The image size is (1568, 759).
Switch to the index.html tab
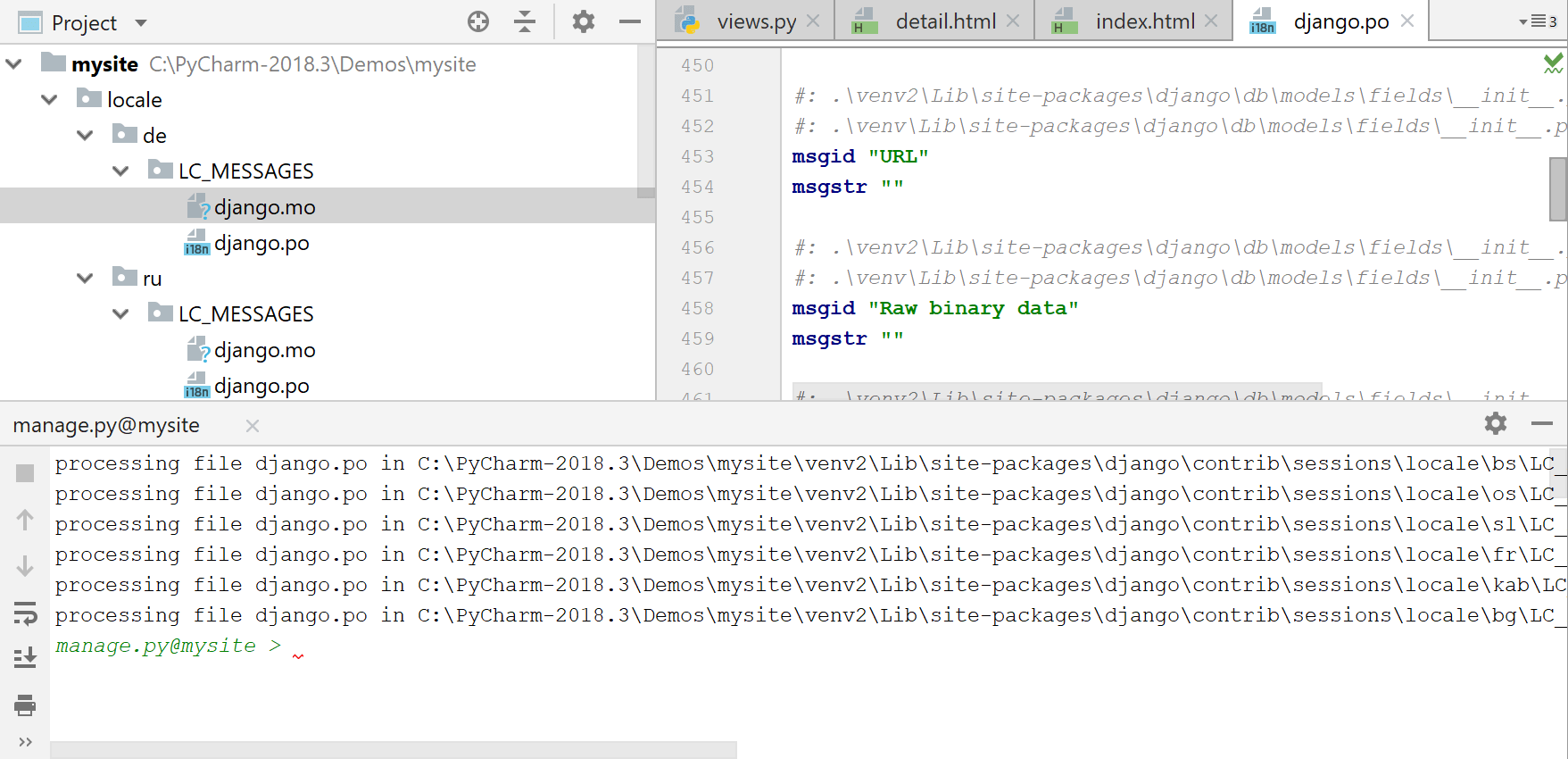click(x=1144, y=21)
